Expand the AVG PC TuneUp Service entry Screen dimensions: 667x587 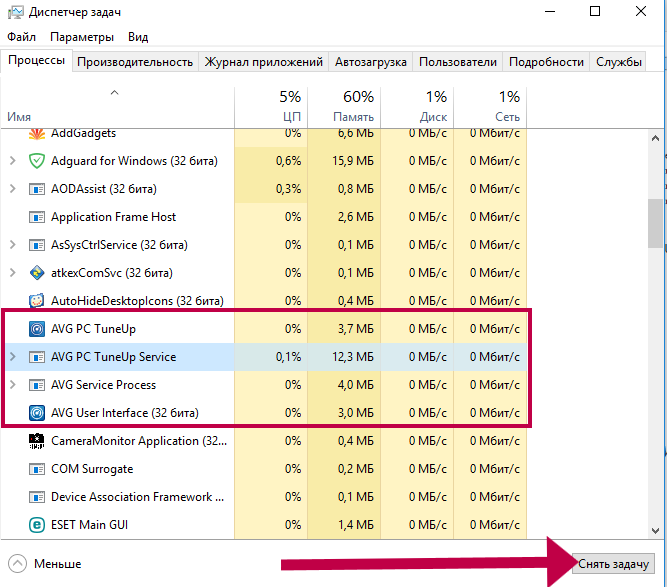coord(12,357)
